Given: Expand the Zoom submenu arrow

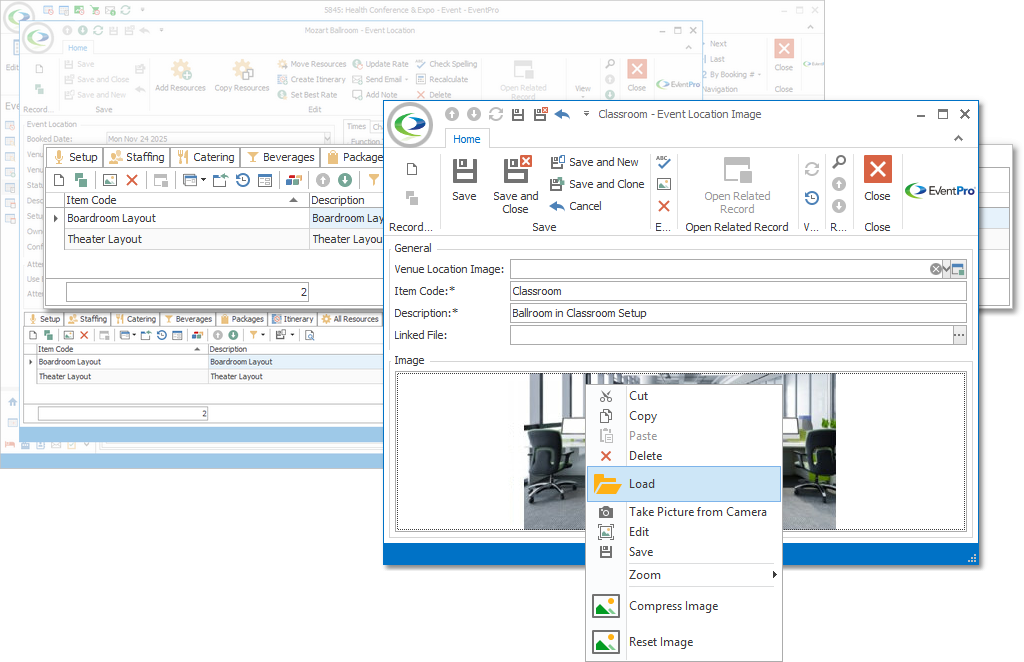Looking at the screenshot, I should 775,575.
